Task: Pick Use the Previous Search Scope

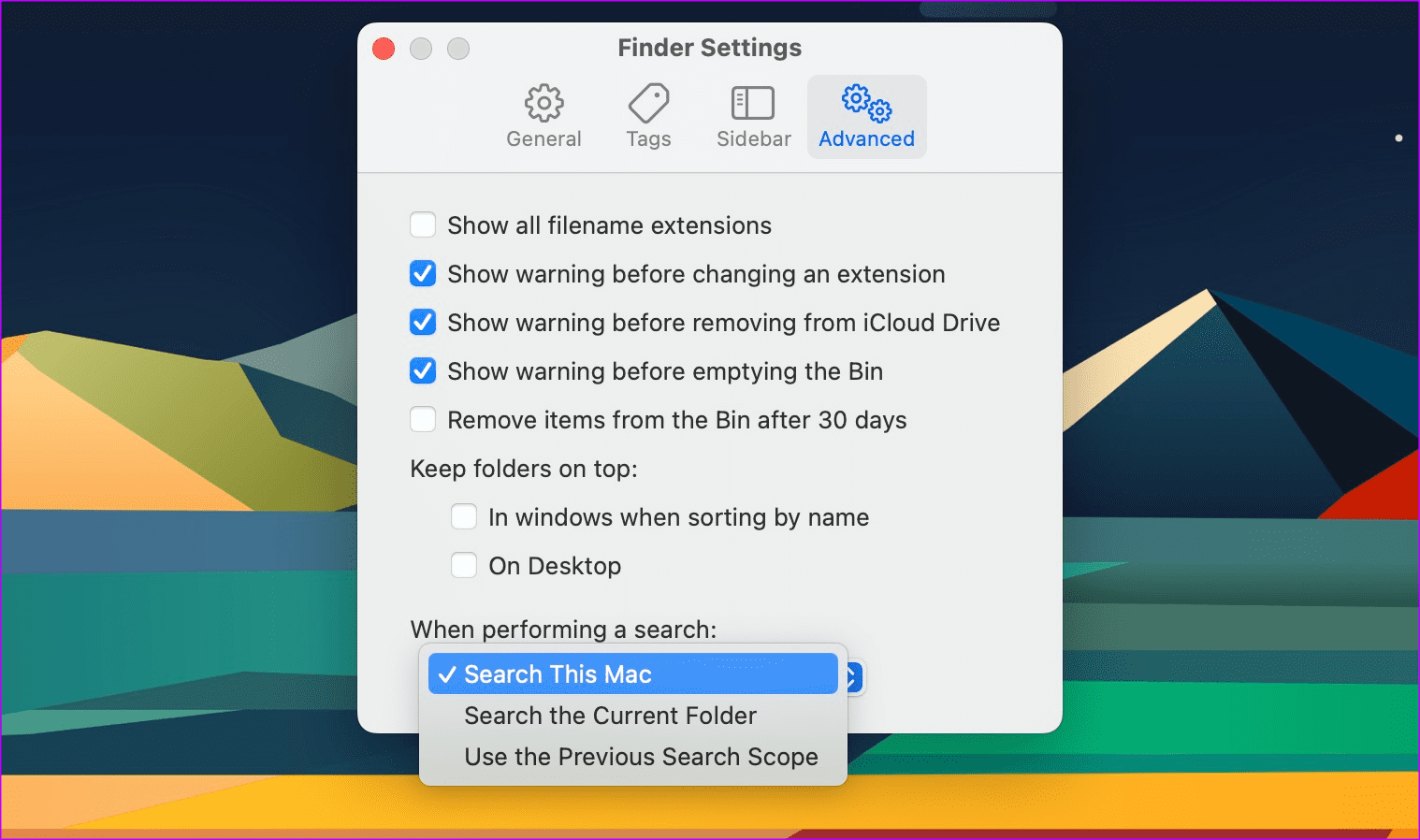Action: tap(641, 757)
